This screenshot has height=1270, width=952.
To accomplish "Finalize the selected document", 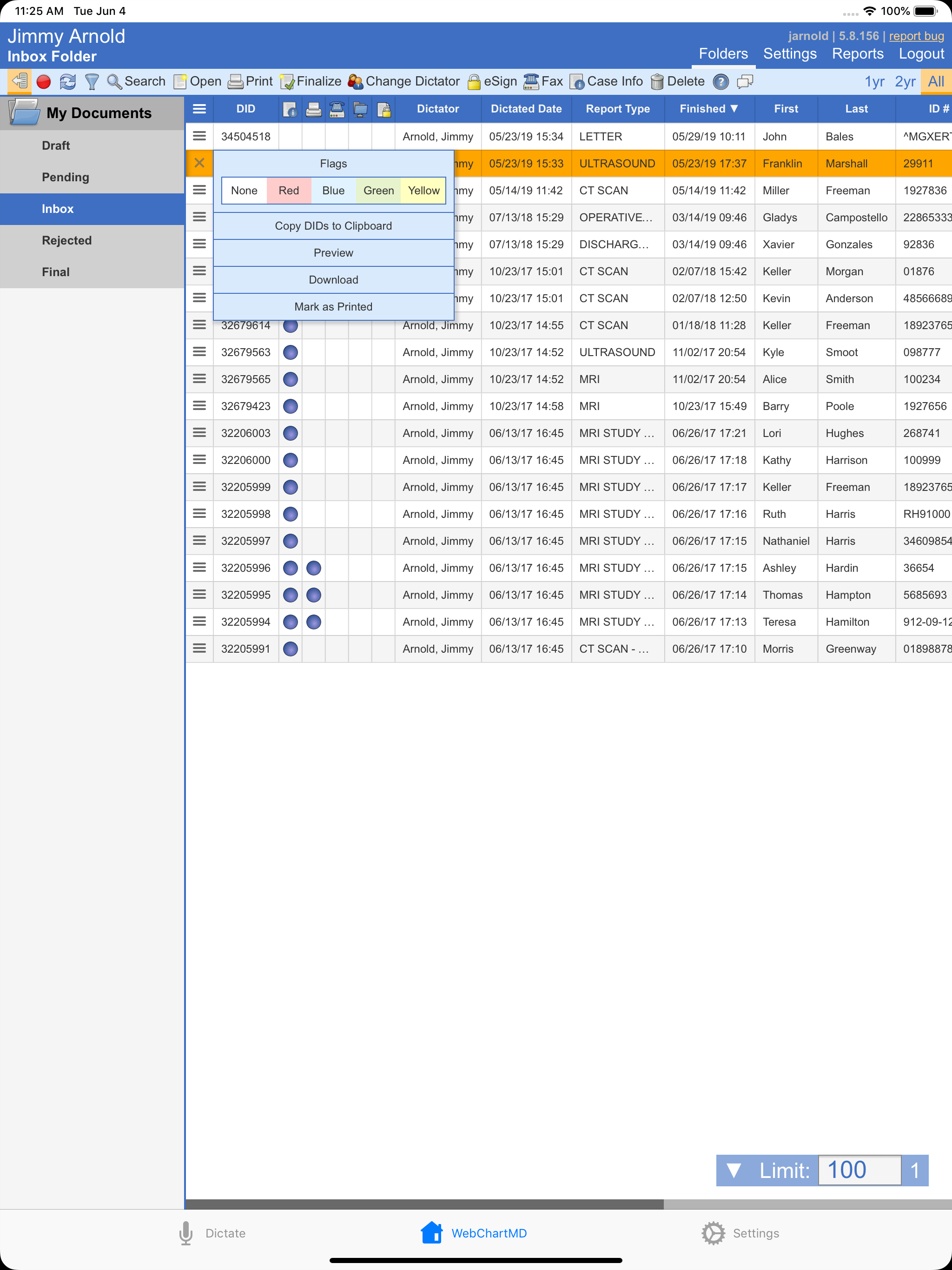I will (x=311, y=81).
